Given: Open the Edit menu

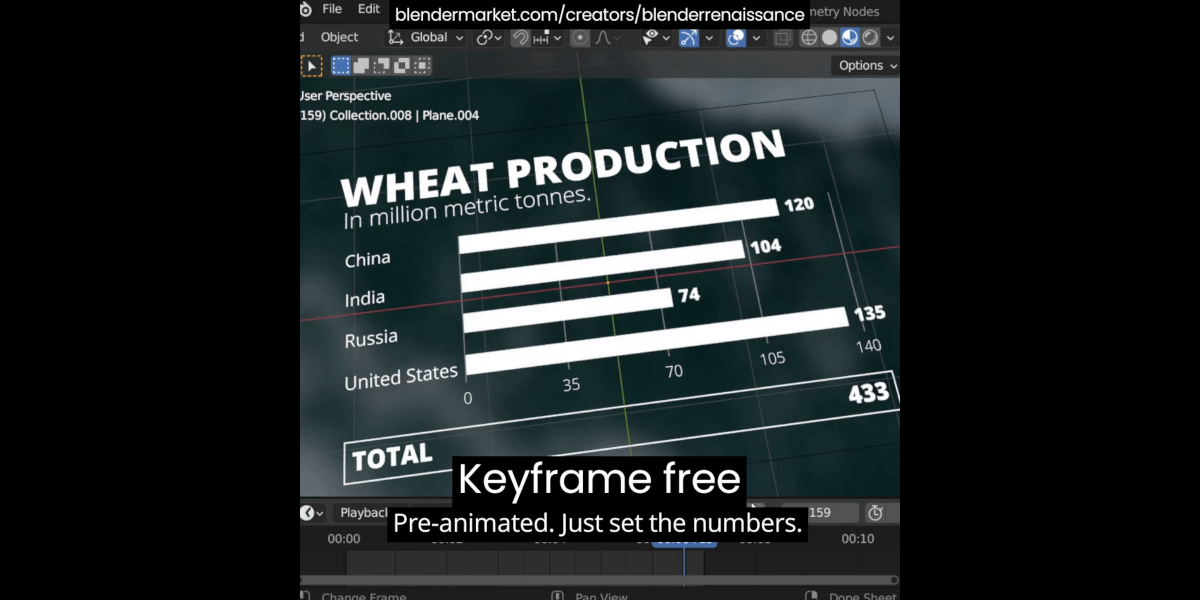Looking at the screenshot, I should point(369,9).
